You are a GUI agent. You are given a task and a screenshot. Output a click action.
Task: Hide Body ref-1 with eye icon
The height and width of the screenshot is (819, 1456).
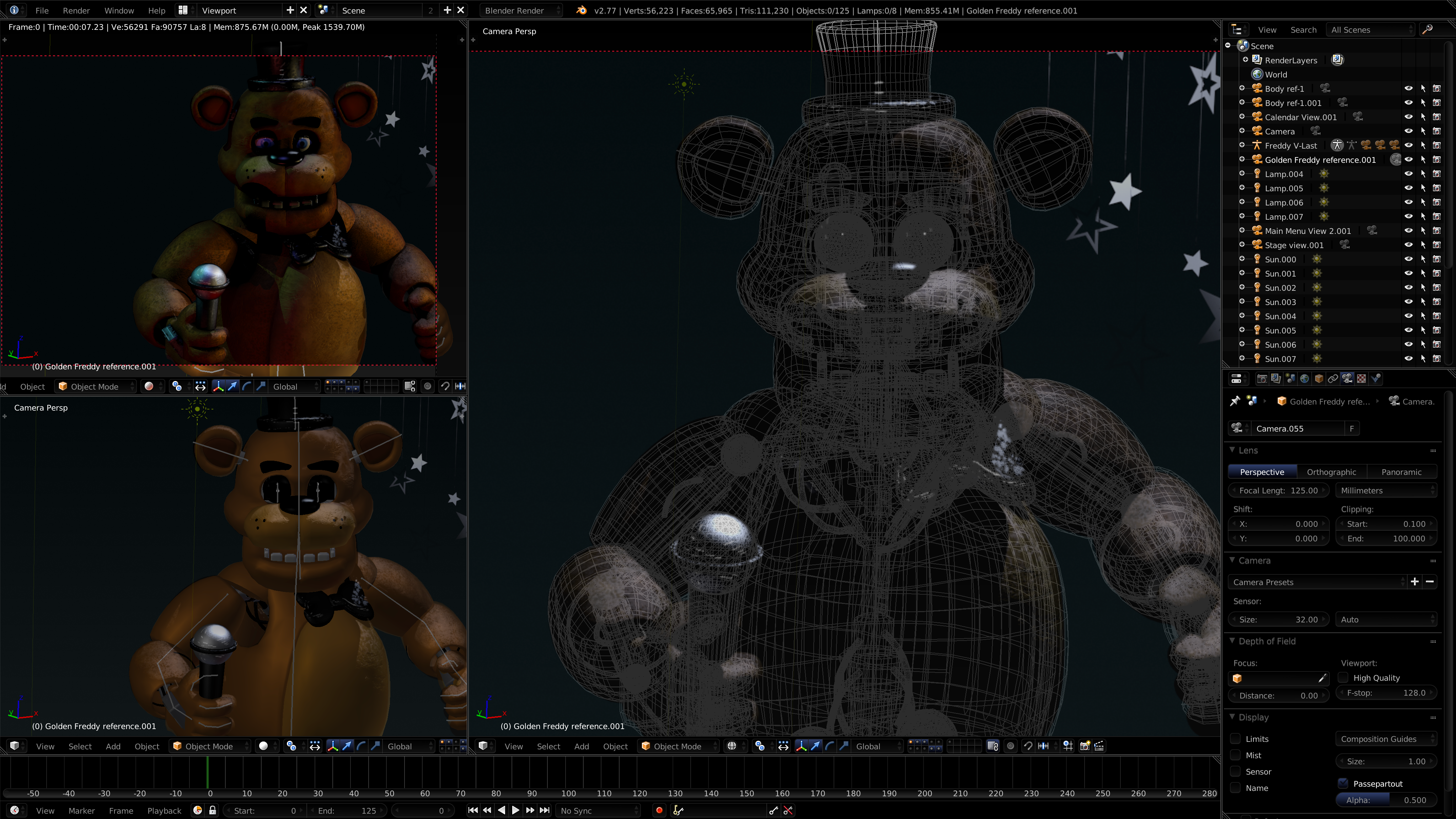pos(1408,88)
